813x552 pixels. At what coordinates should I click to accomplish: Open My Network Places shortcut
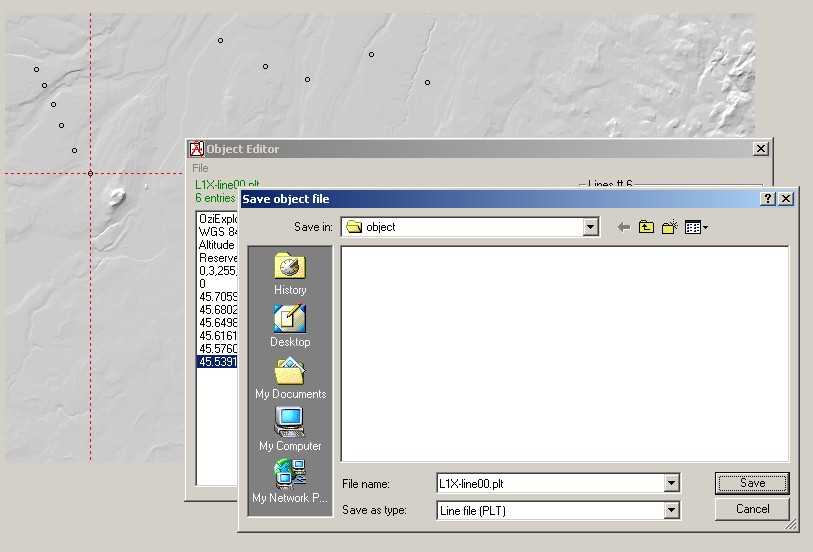(x=289, y=481)
